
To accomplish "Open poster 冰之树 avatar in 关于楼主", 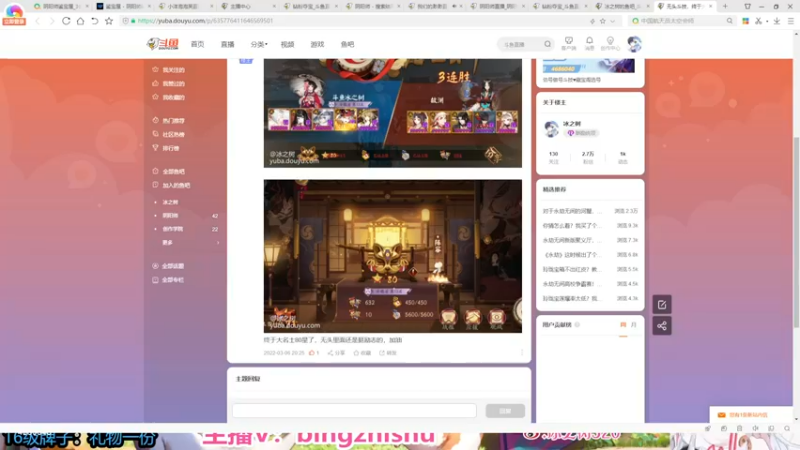I will [x=551, y=129].
